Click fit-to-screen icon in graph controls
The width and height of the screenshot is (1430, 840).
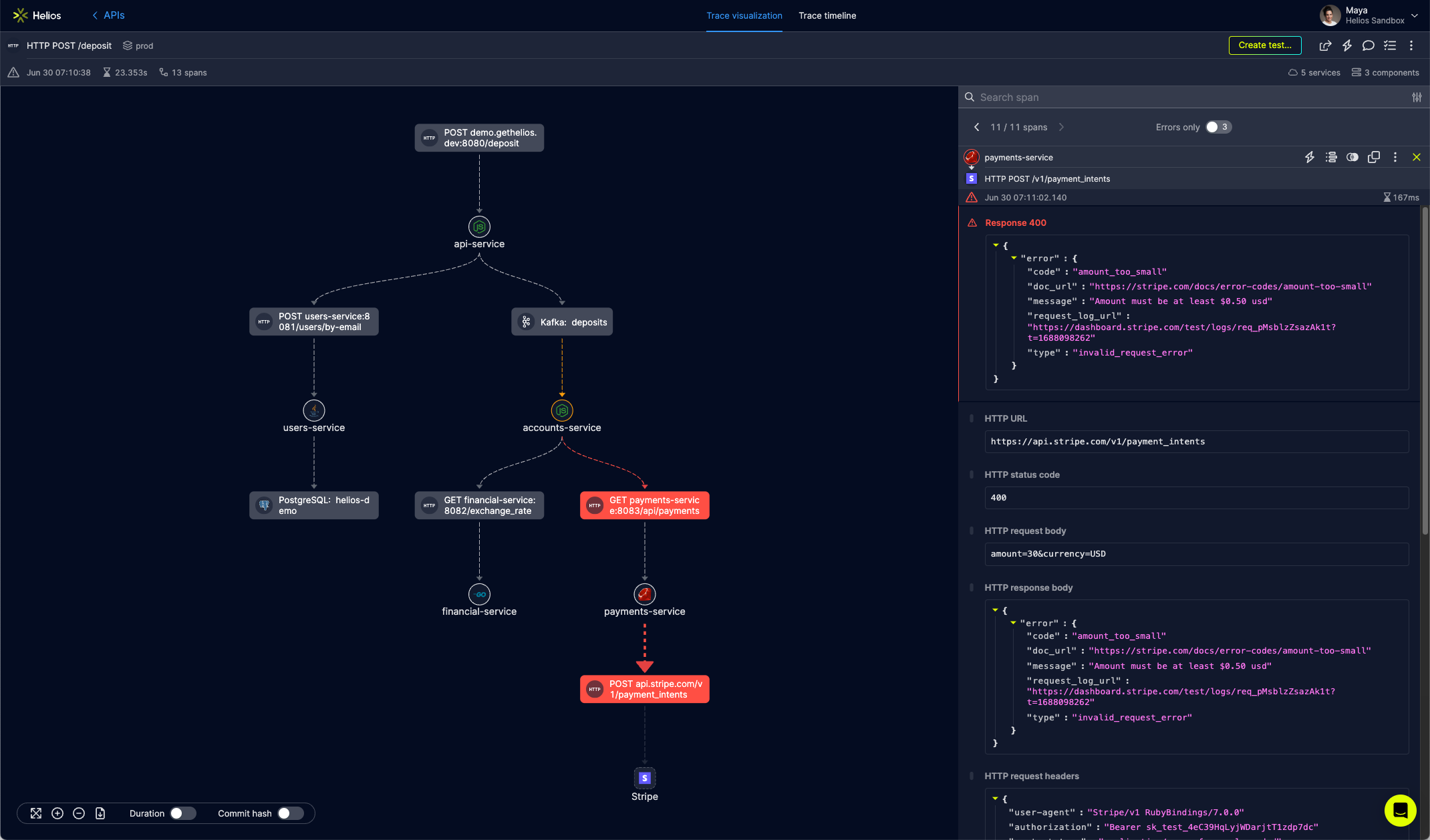tap(36, 813)
